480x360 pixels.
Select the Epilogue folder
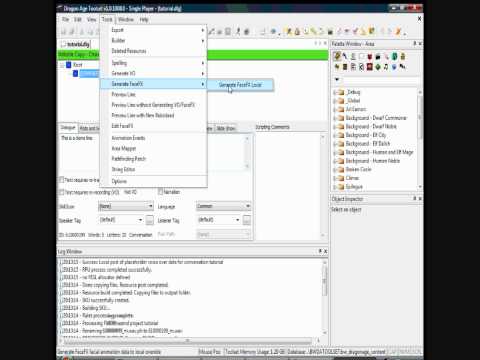coord(354,187)
